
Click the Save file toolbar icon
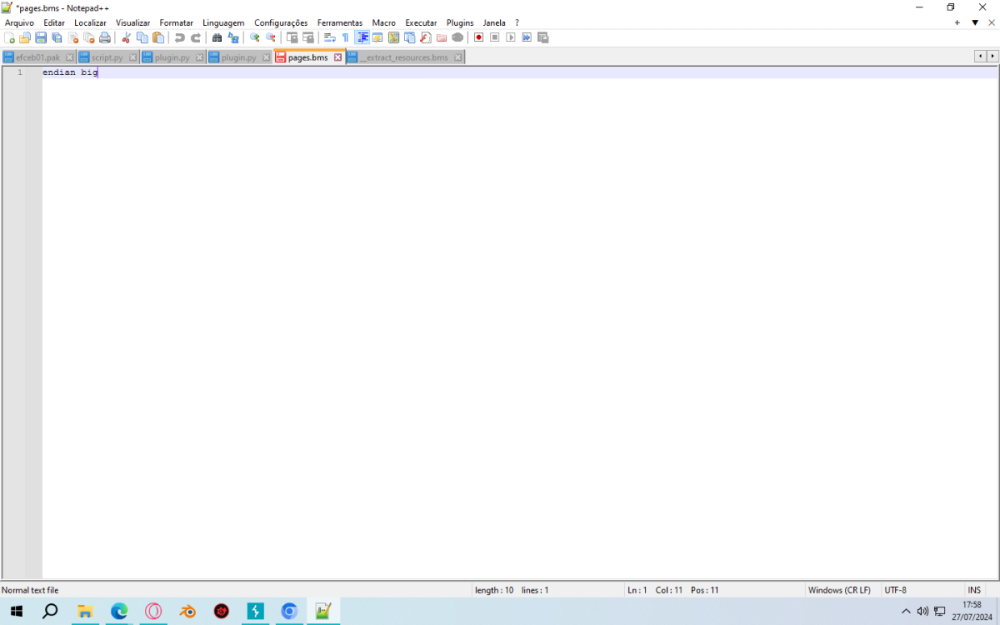tap(41, 38)
